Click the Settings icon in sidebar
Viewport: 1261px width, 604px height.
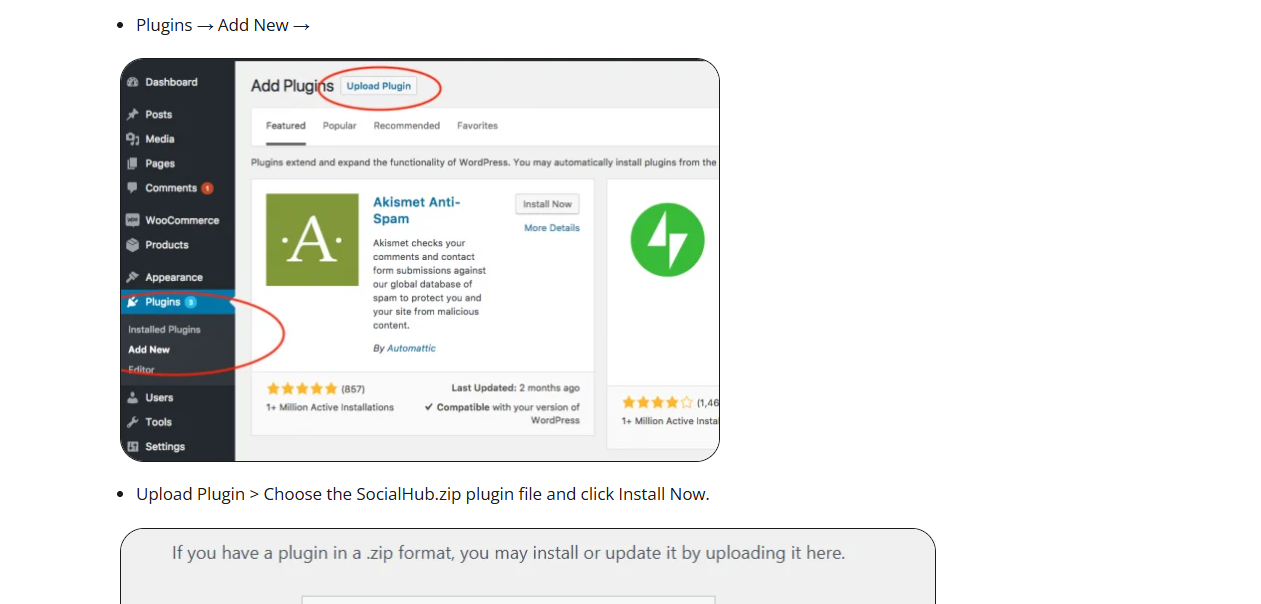pyautogui.click(x=133, y=446)
